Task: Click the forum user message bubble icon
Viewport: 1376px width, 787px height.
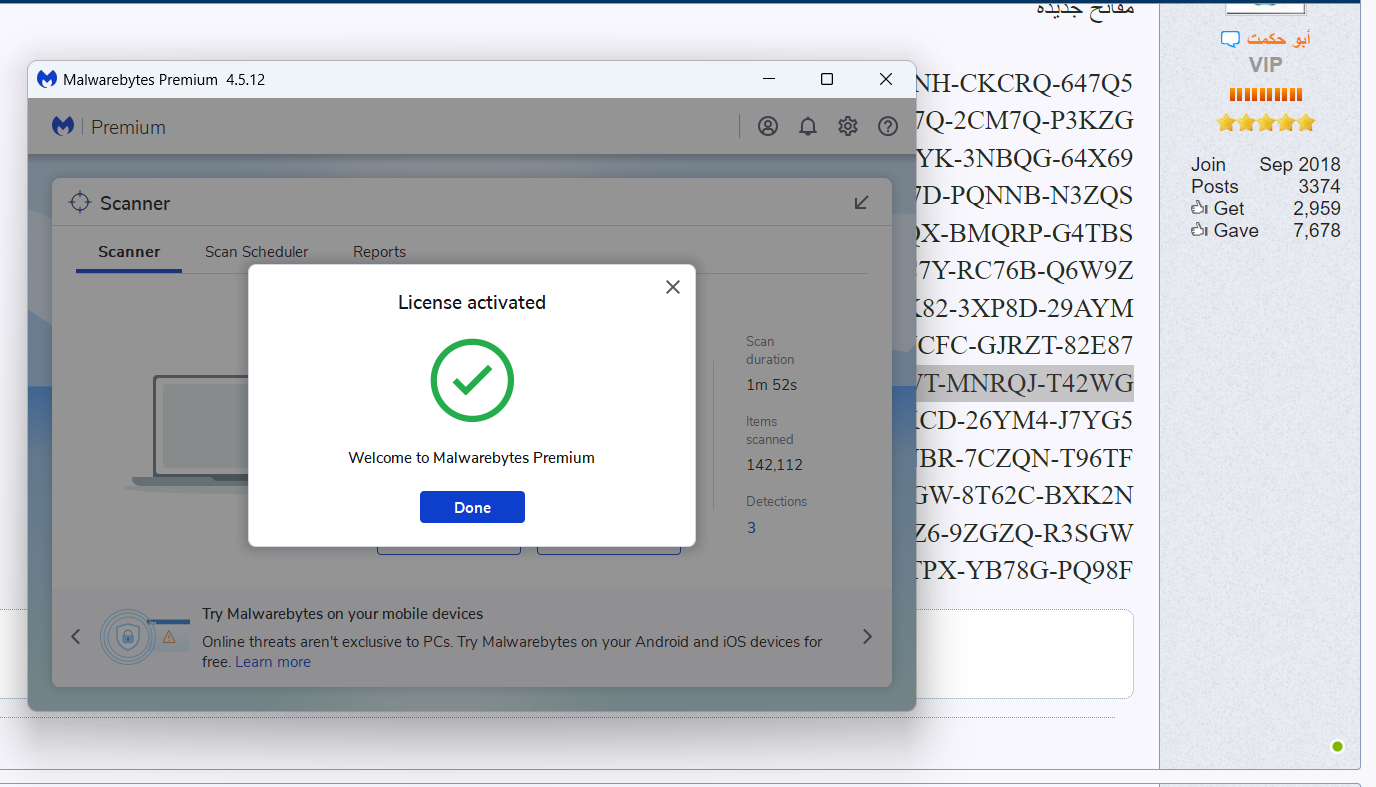Action: click(x=1230, y=39)
